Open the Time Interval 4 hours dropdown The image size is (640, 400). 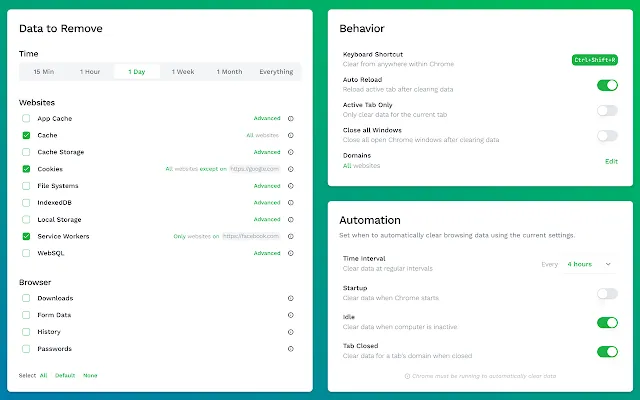click(589, 264)
